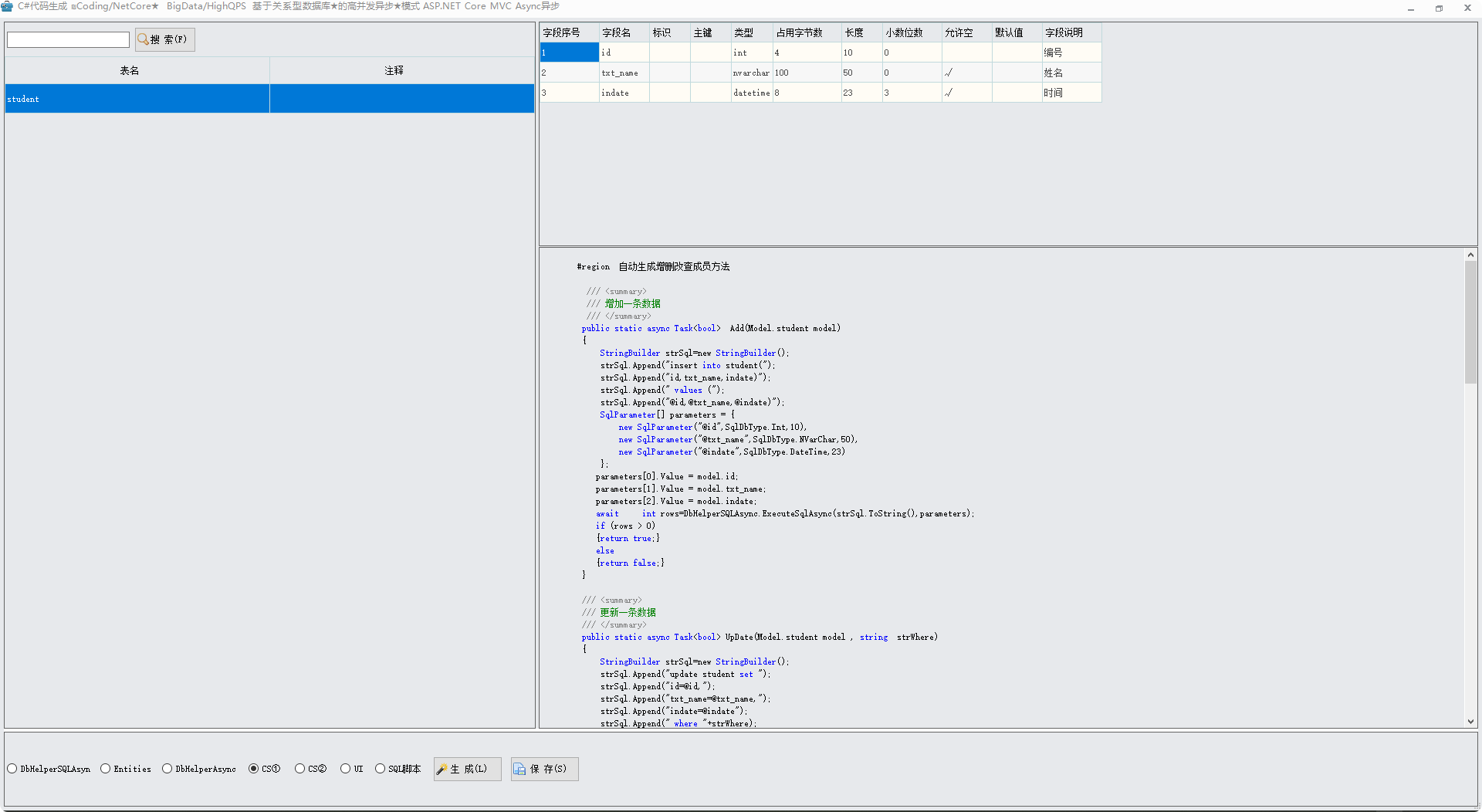The image size is (1482, 812).
Task: Click the app icon in title bar
Action: pyautogui.click(x=7, y=6)
